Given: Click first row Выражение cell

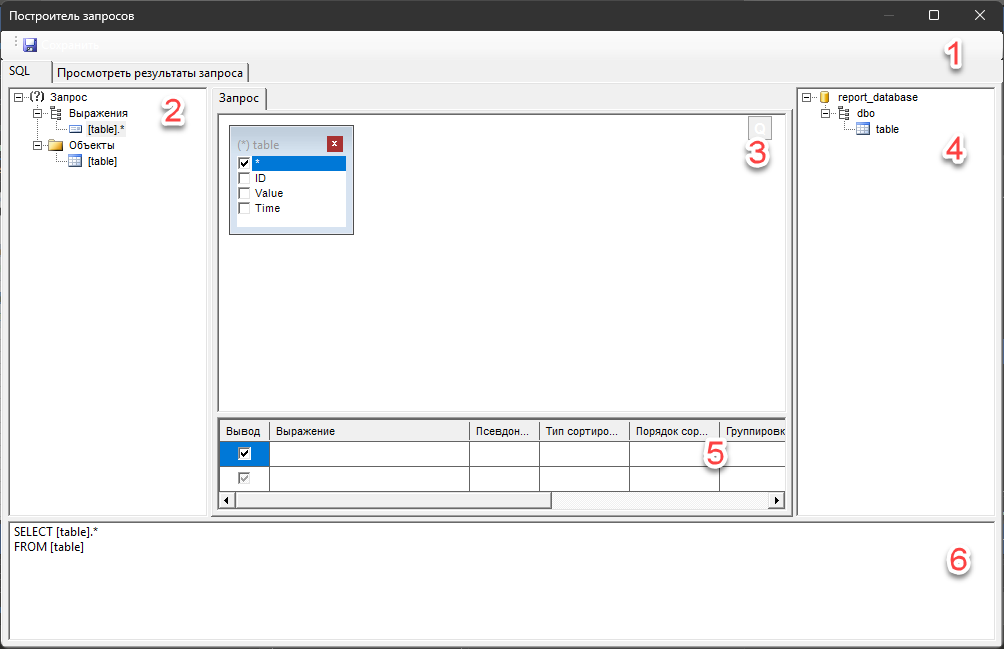Looking at the screenshot, I should pos(369,454).
